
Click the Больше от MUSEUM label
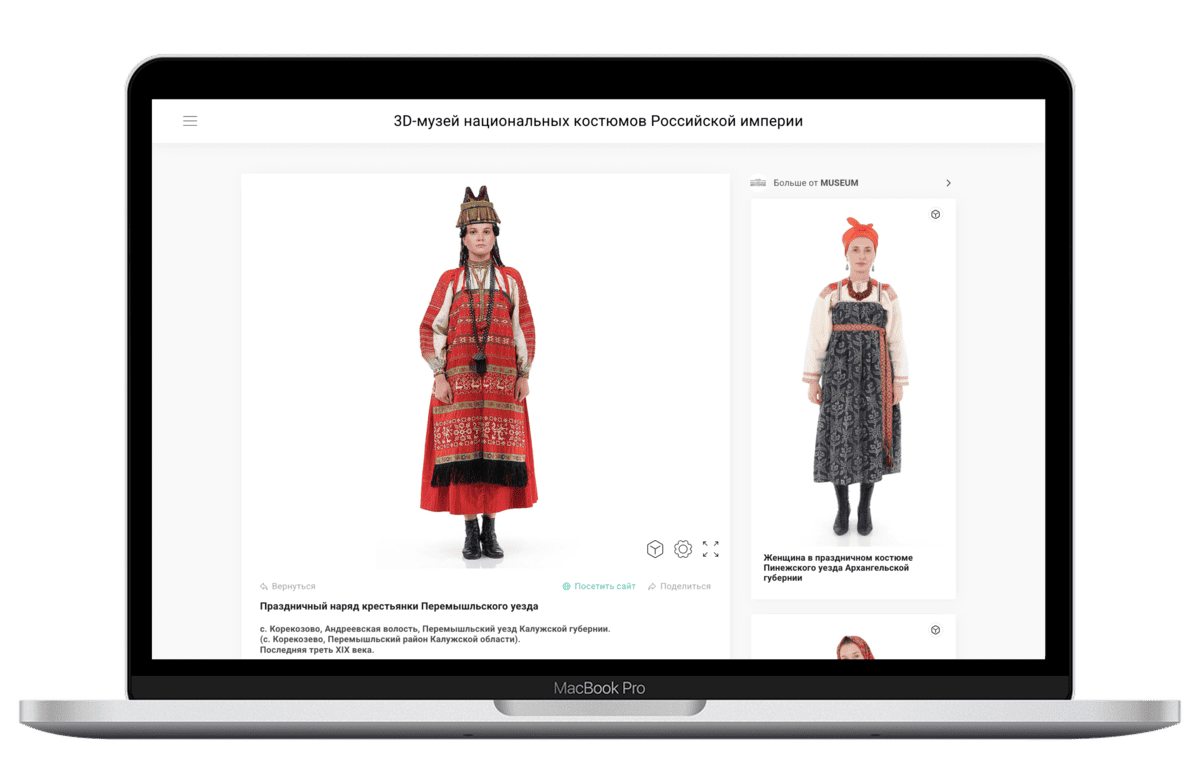[815, 183]
